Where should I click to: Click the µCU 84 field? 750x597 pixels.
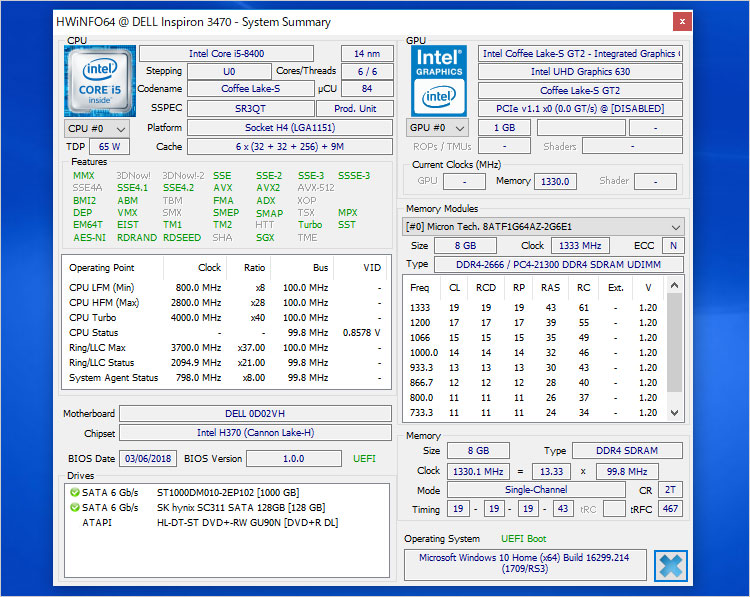367,88
